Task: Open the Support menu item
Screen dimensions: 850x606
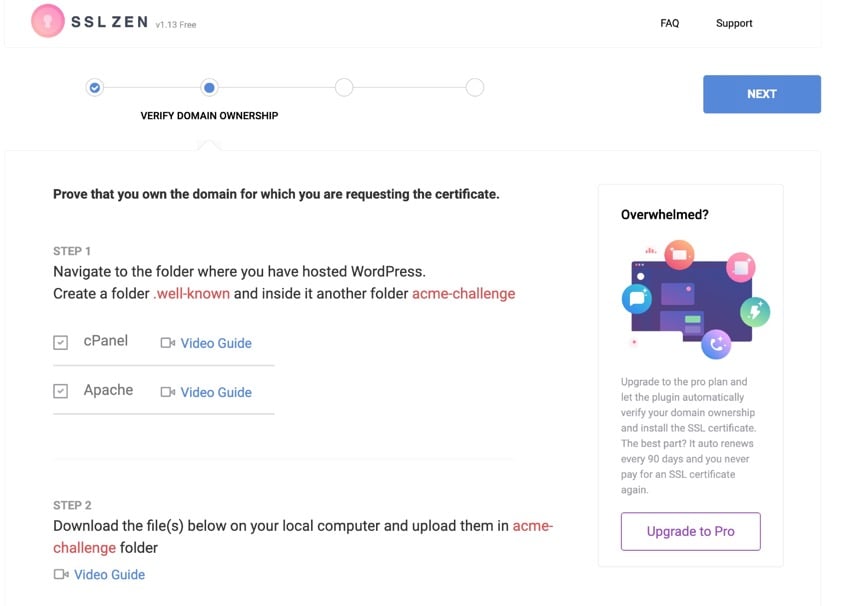Action: (x=734, y=23)
